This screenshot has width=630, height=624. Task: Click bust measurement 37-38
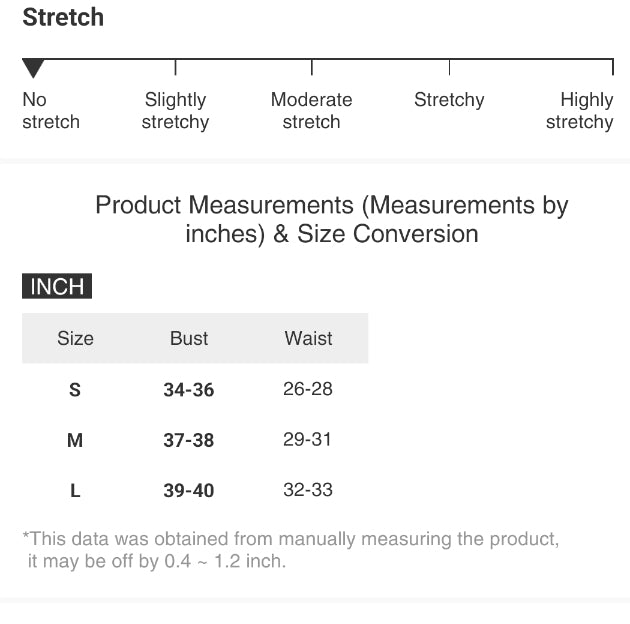tap(189, 440)
